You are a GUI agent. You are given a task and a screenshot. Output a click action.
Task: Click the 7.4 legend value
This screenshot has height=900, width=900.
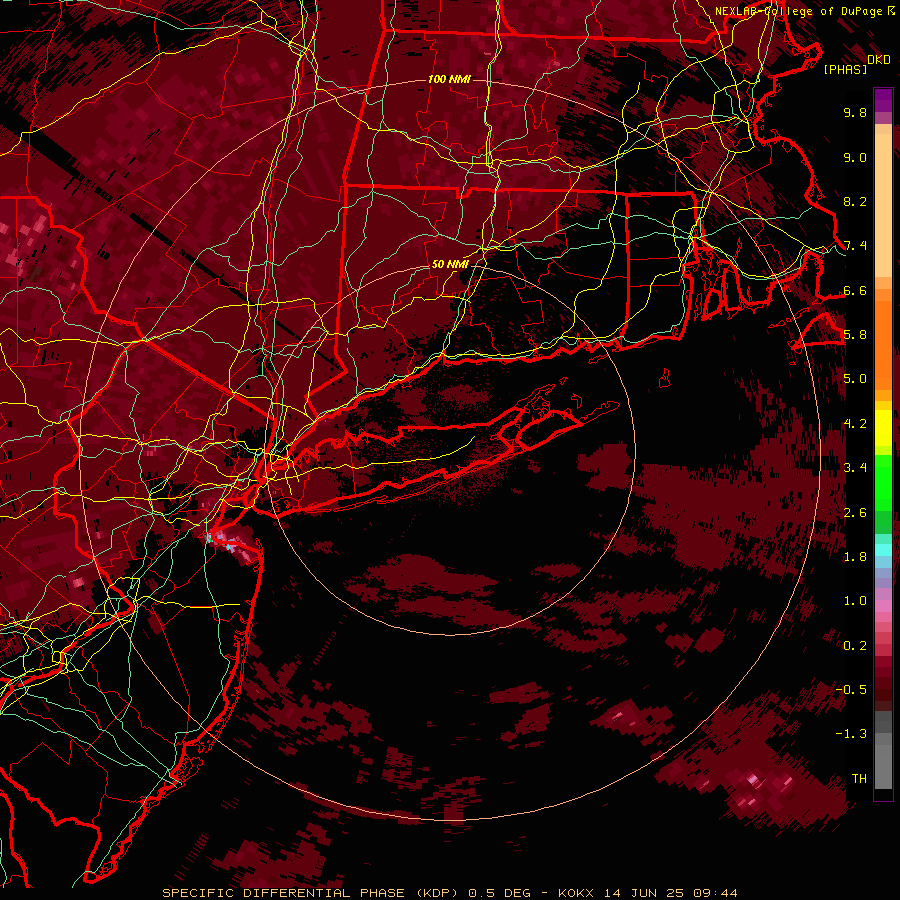pos(855,246)
